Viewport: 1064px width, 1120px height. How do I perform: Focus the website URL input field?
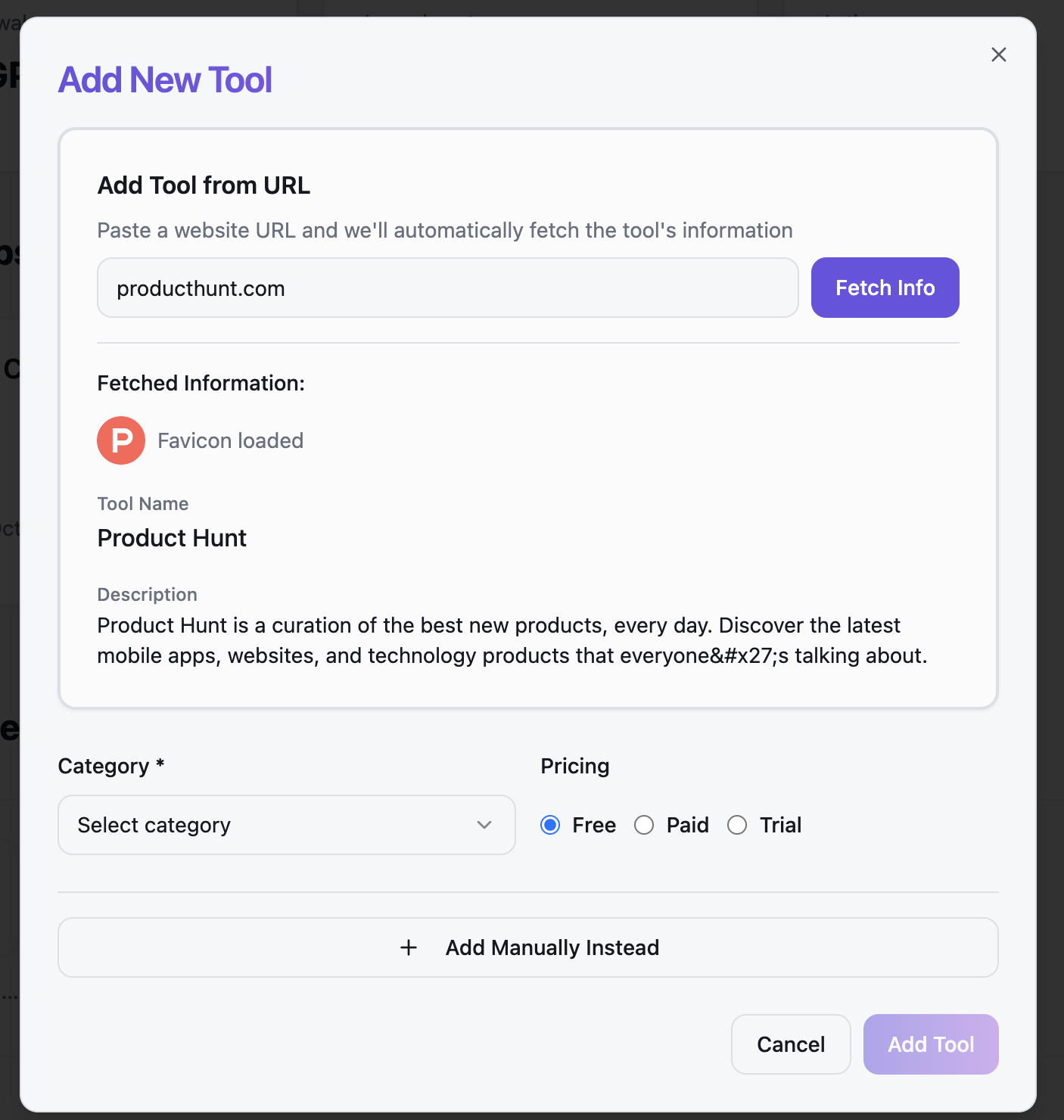pyautogui.click(x=447, y=288)
